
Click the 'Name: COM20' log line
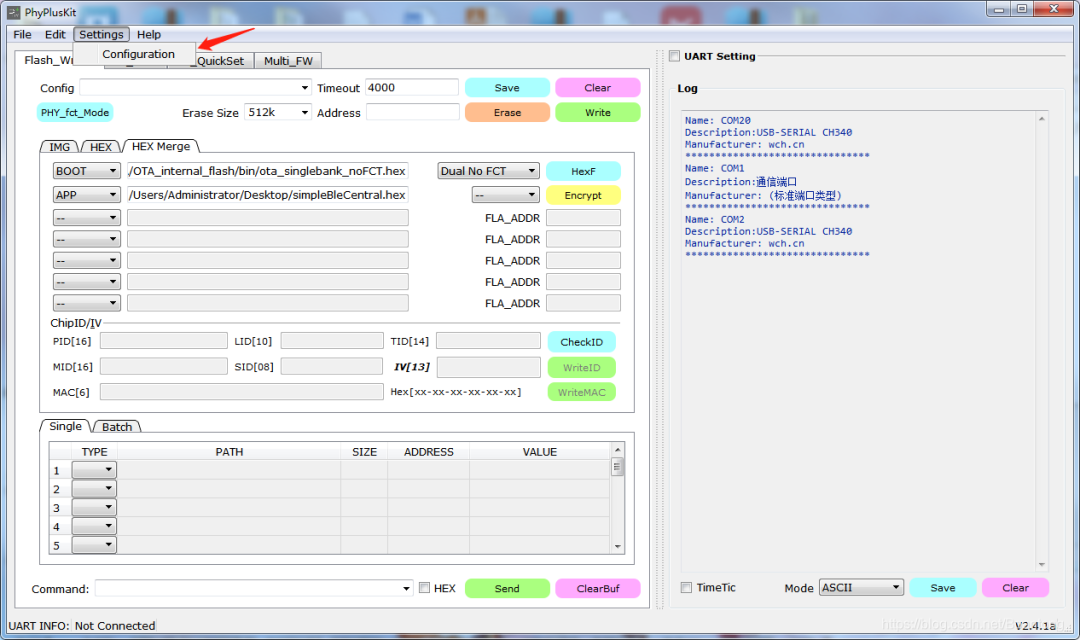click(718, 121)
